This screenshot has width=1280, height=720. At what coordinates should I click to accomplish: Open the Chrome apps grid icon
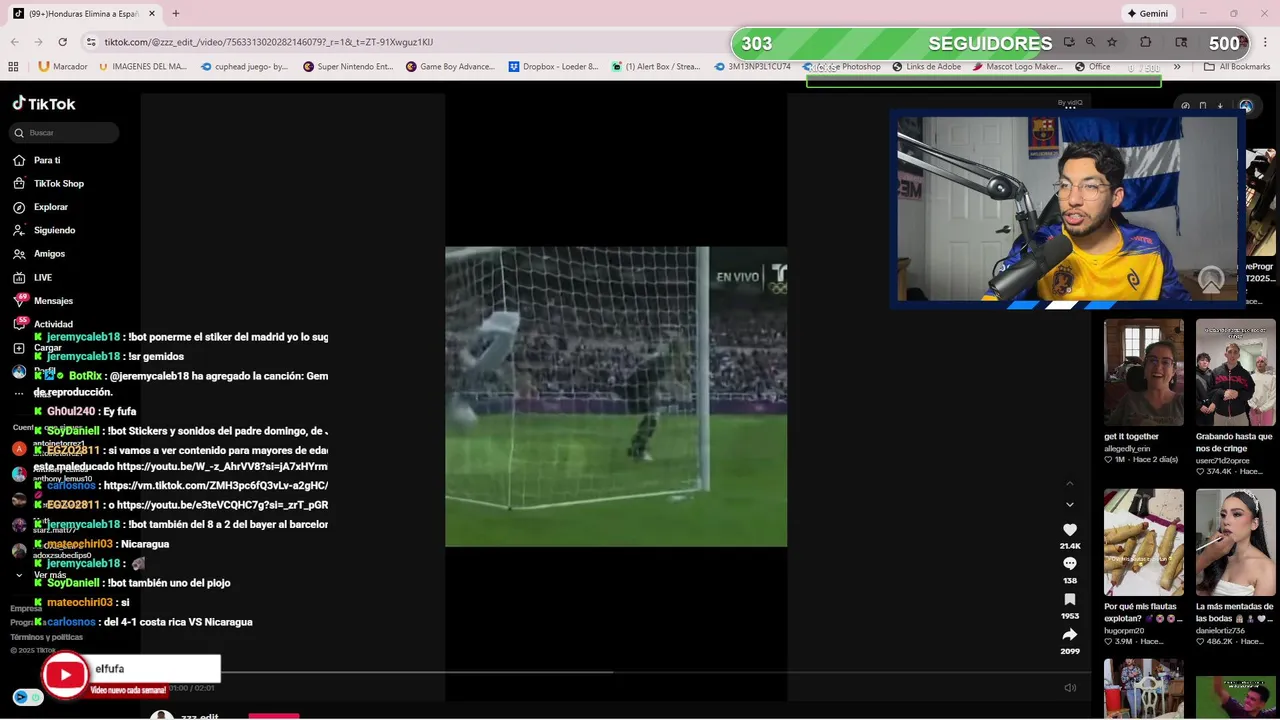click(13, 67)
